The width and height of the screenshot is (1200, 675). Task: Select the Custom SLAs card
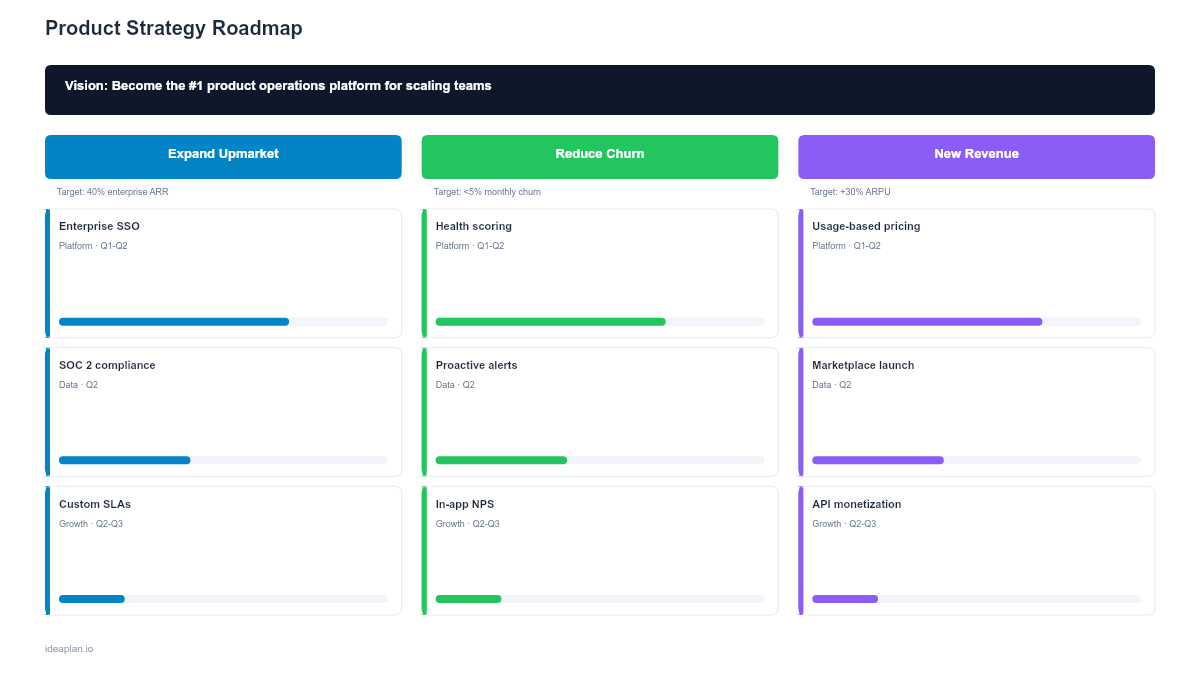click(223, 550)
